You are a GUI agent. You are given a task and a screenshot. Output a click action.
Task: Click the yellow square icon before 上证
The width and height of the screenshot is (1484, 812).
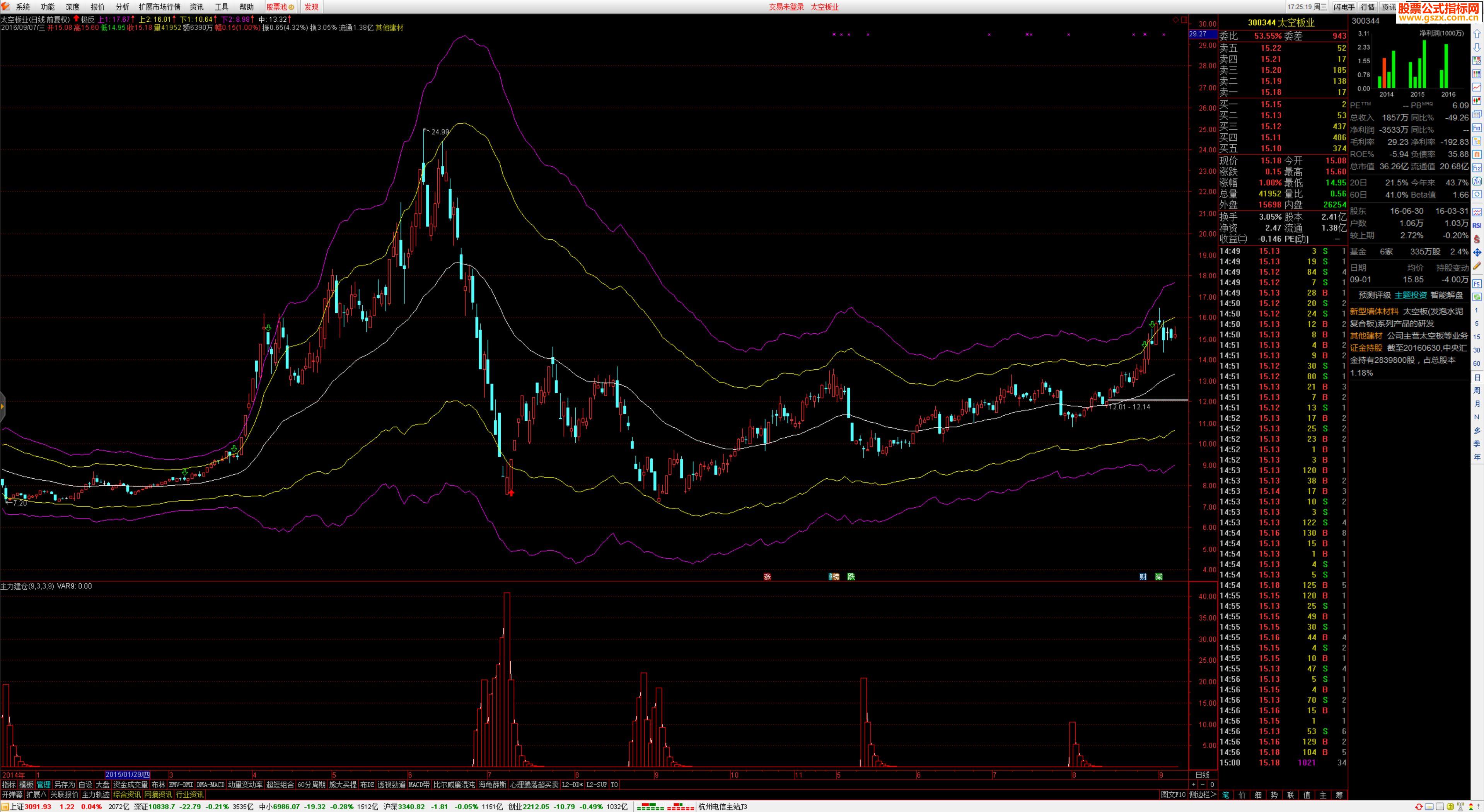tap(5, 807)
